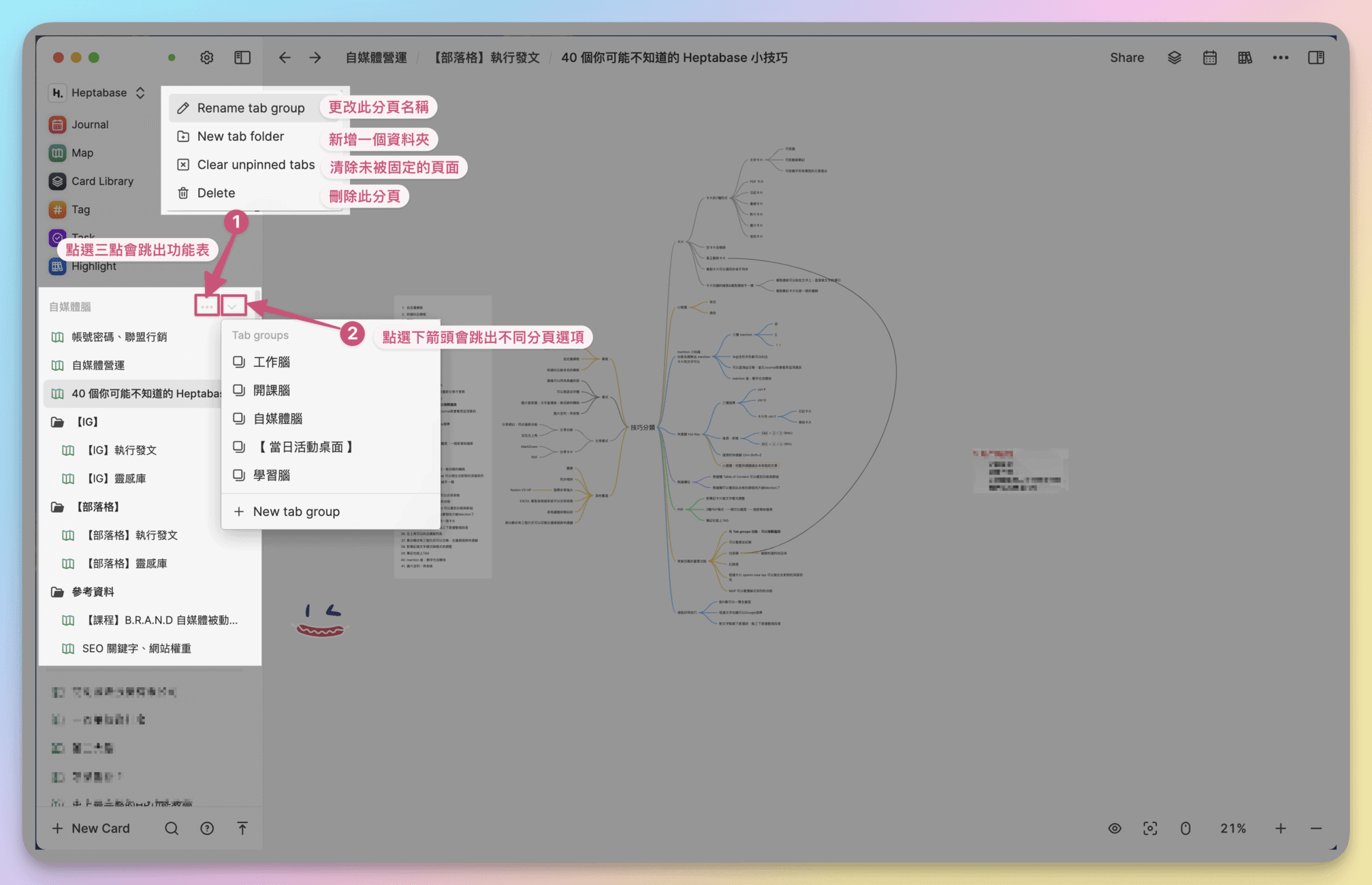This screenshot has width=1372, height=885.
Task: Click the 21% zoom level
Action: [x=1233, y=828]
